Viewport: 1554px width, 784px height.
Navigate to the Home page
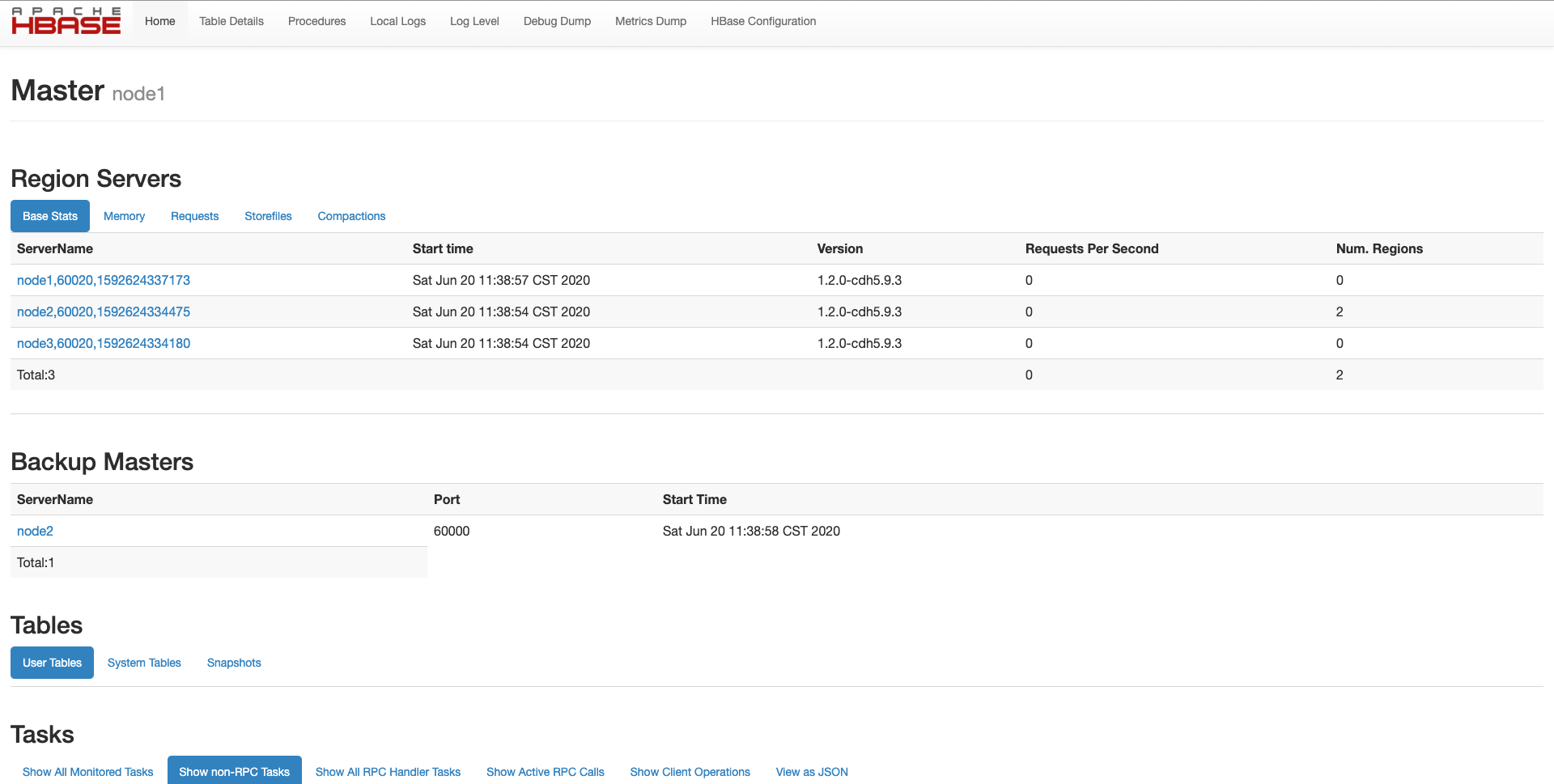click(x=159, y=21)
